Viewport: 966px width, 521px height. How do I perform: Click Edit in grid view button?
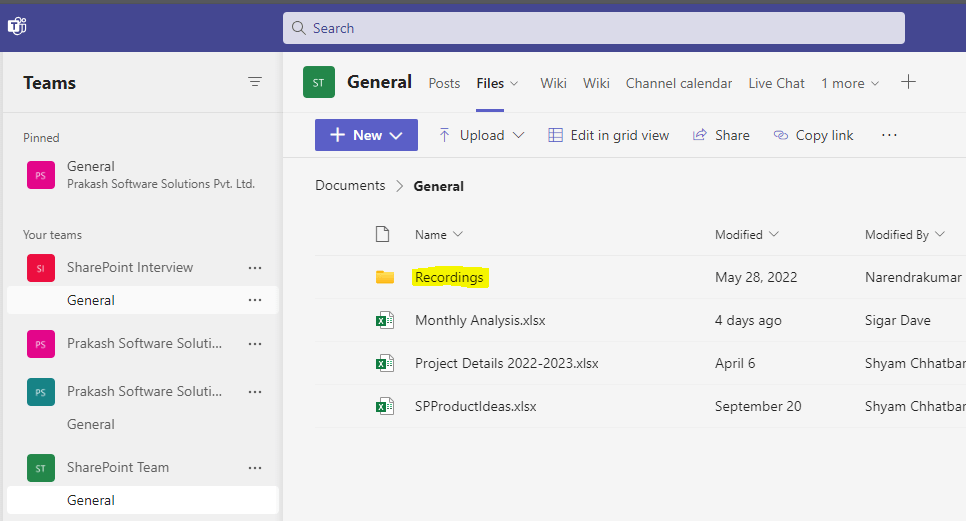[608, 135]
